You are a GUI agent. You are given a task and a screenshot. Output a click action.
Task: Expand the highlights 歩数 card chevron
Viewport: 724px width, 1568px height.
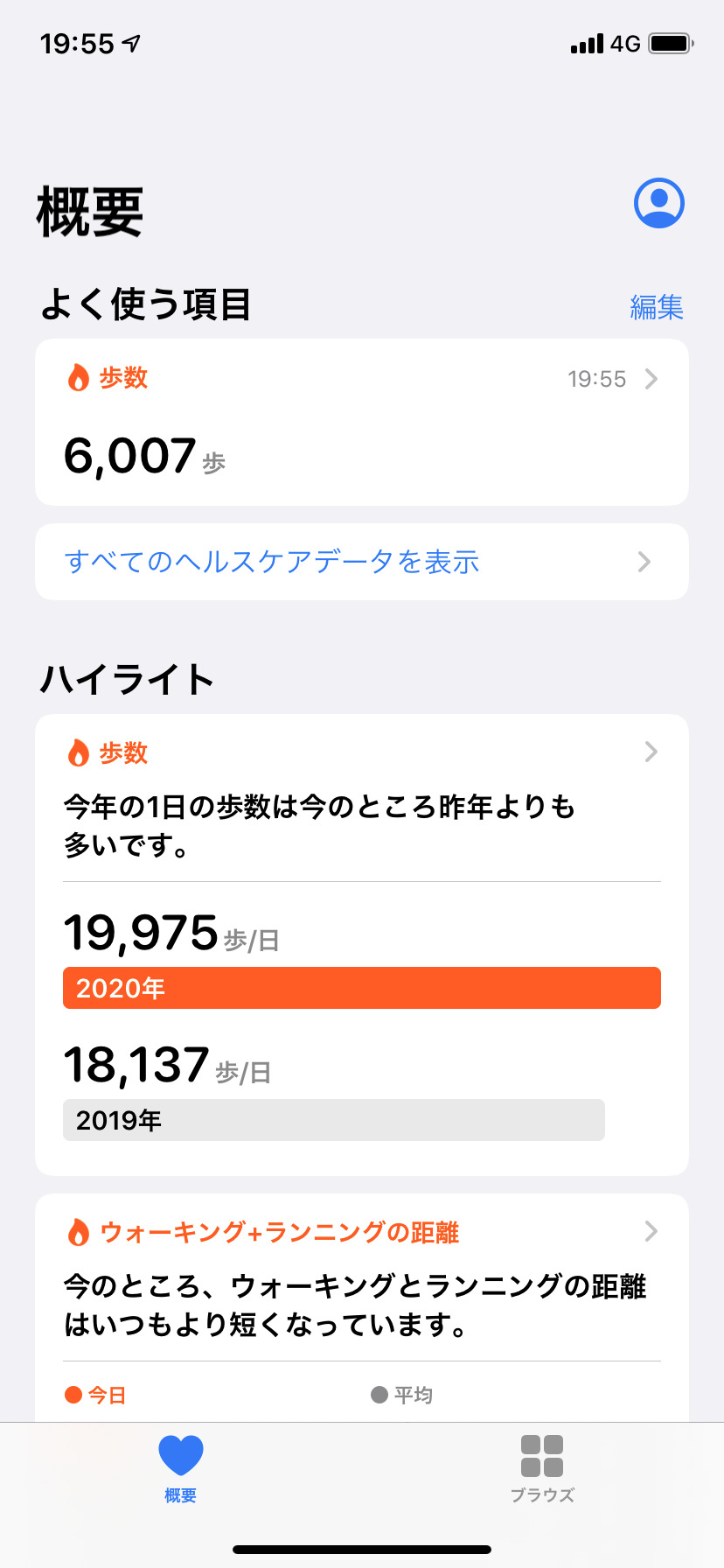[651, 752]
